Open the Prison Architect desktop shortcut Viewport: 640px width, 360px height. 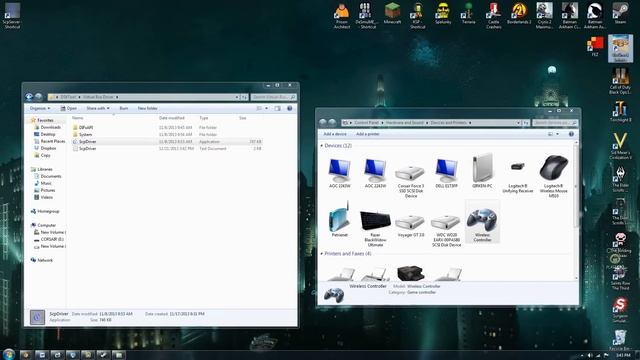click(x=342, y=16)
